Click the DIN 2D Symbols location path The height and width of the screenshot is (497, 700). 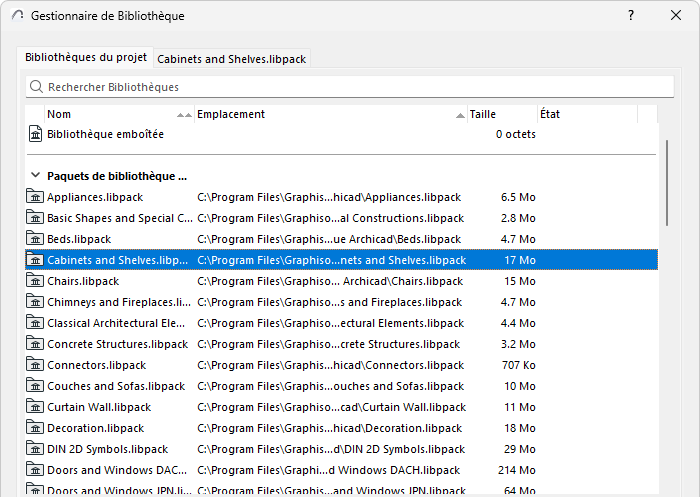point(331,449)
